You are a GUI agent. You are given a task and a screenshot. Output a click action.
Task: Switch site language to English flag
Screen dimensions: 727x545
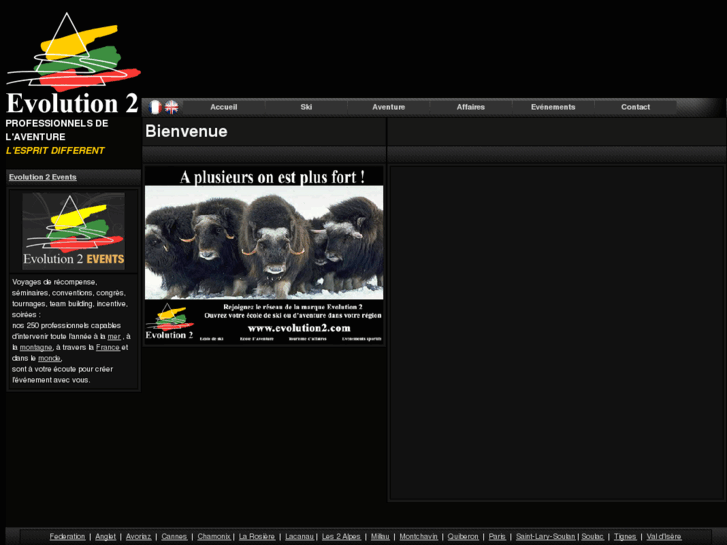[172, 107]
